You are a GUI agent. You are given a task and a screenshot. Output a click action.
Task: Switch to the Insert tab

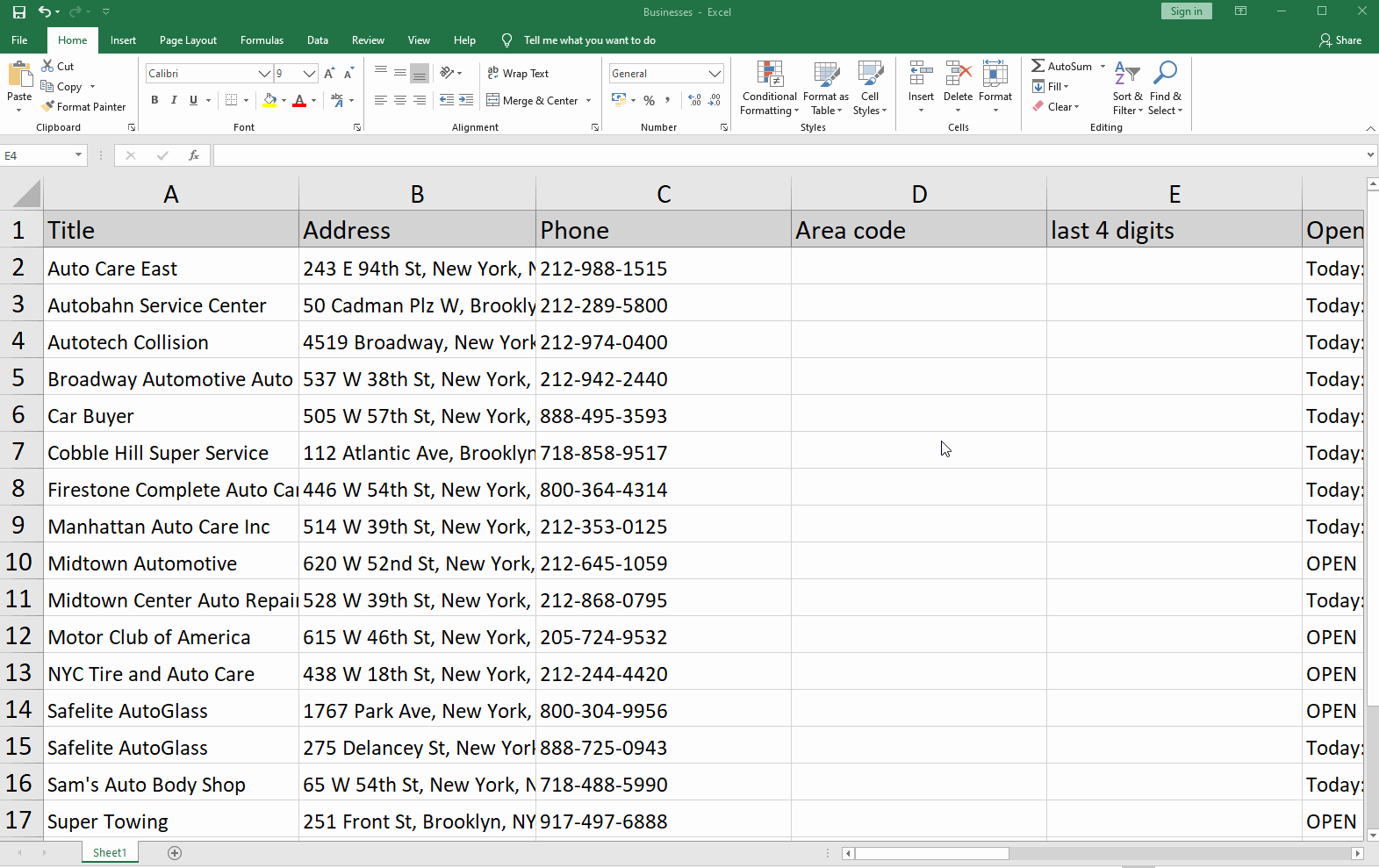[123, 40]
